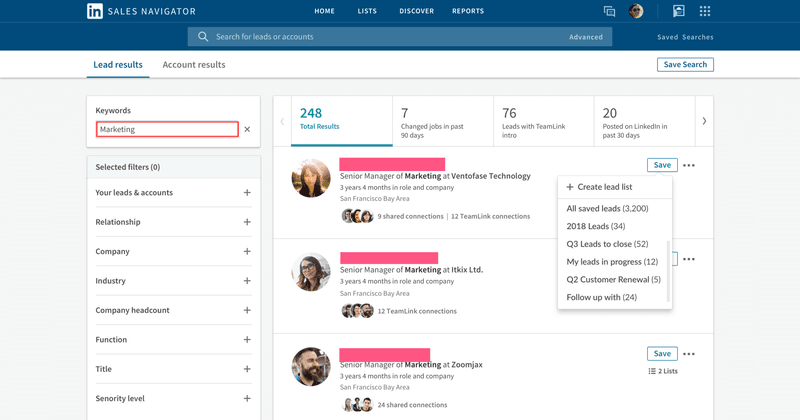Switch to Account results tab

194,65
